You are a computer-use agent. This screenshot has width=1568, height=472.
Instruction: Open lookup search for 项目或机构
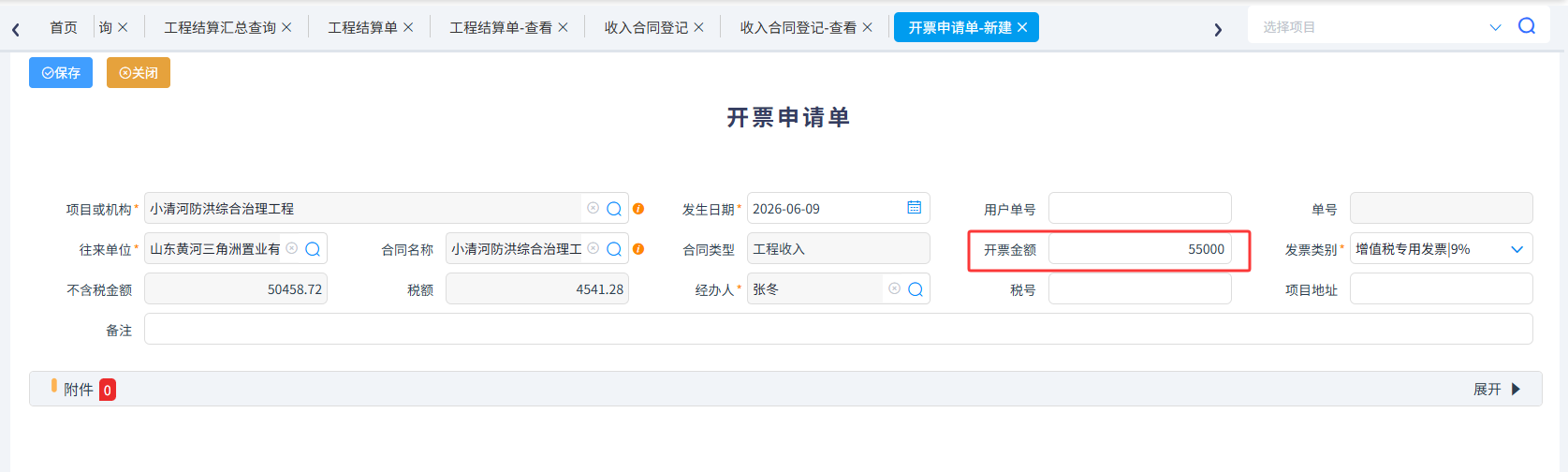coord(614,209)
